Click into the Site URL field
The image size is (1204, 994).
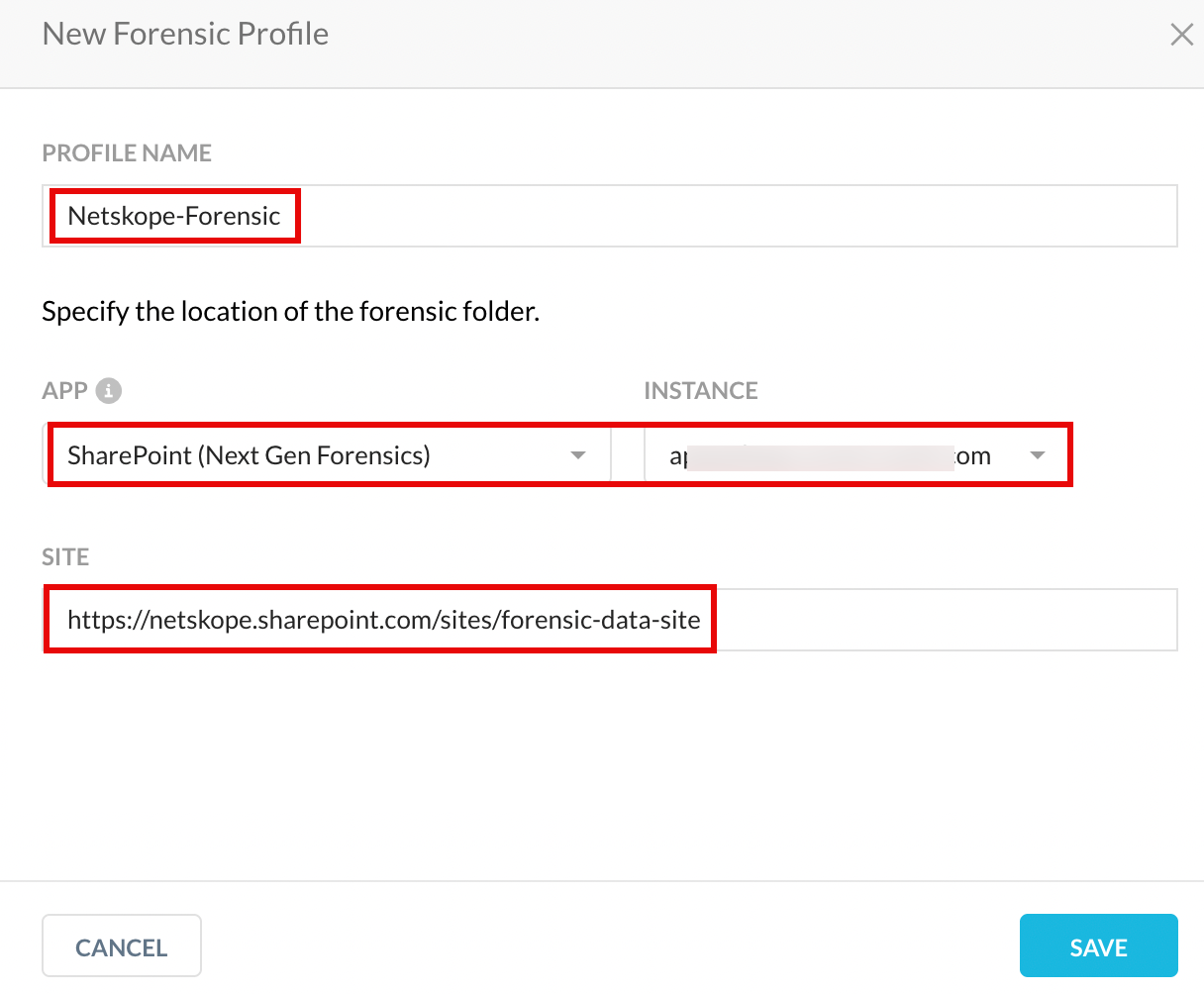pyautogui.click(x=610, y=620)
